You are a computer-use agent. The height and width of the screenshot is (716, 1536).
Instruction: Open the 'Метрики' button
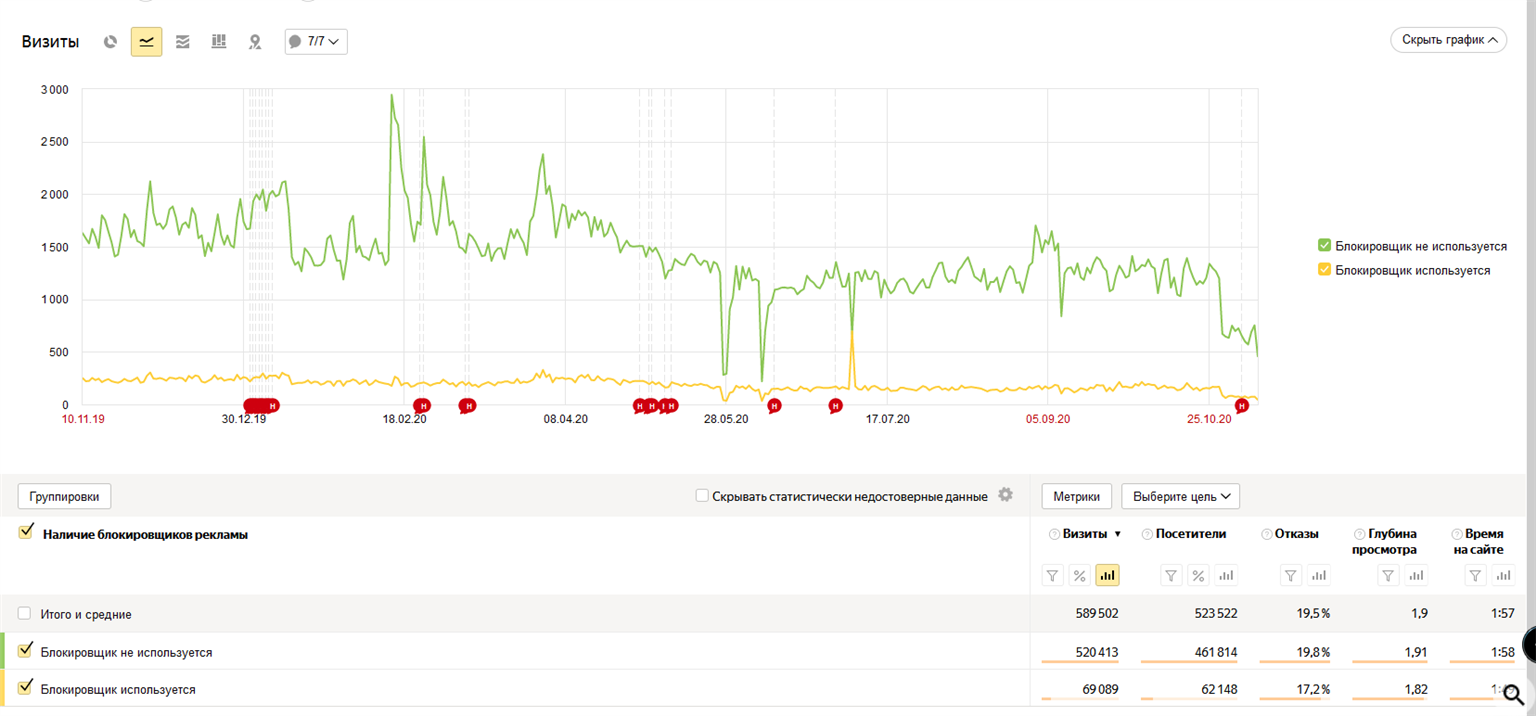pos(1076,496)
